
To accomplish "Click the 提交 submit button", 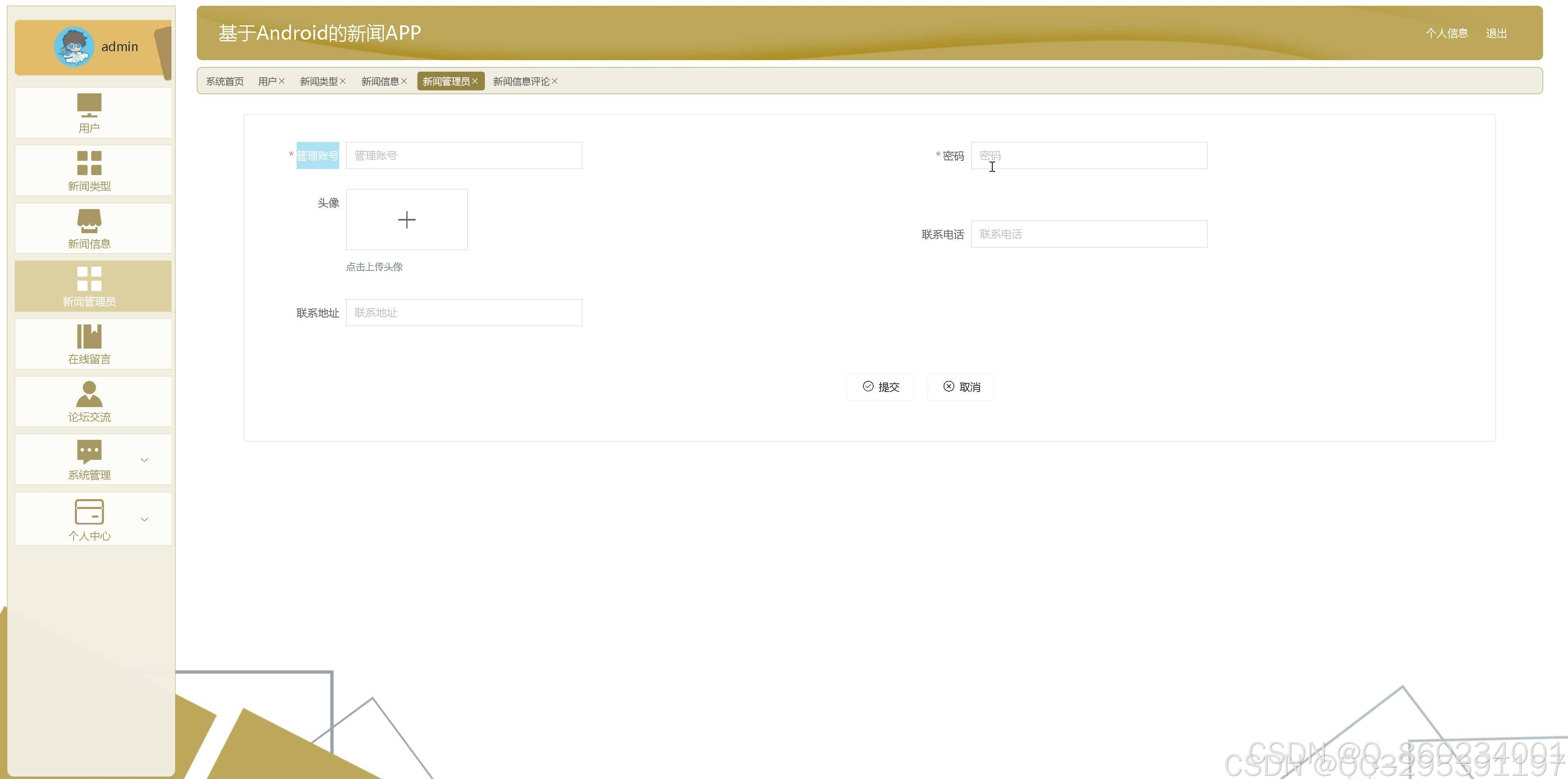I will (x=880, y=387).
